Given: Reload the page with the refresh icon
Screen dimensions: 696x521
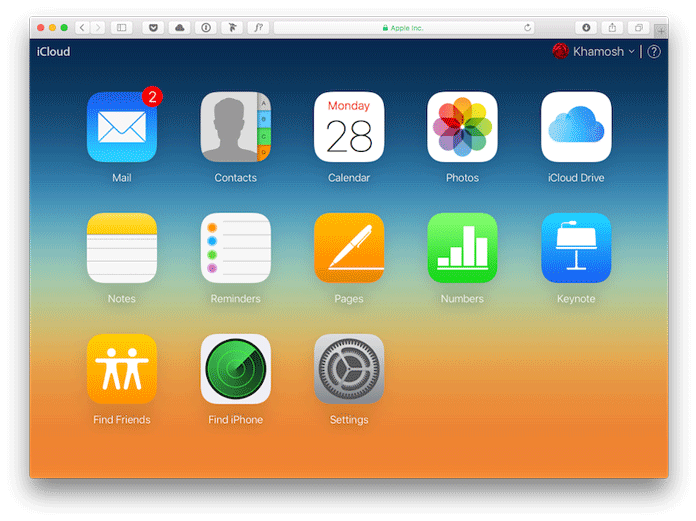Looking at the screenshot, I should tap(527, 28).
